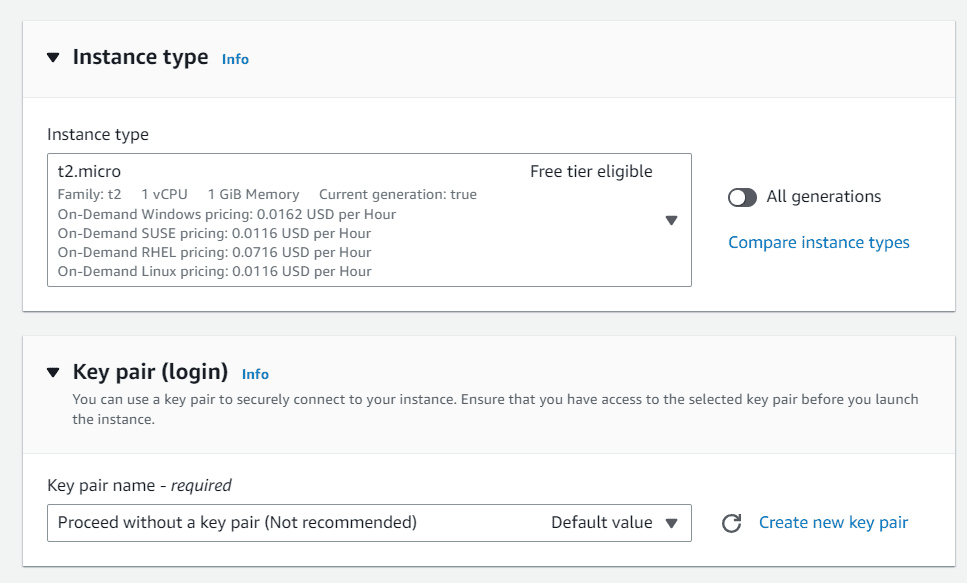Screen dimensions: 967x583
Task: Click the arrow in the key pair name selector
Action: tap(672, 523)
